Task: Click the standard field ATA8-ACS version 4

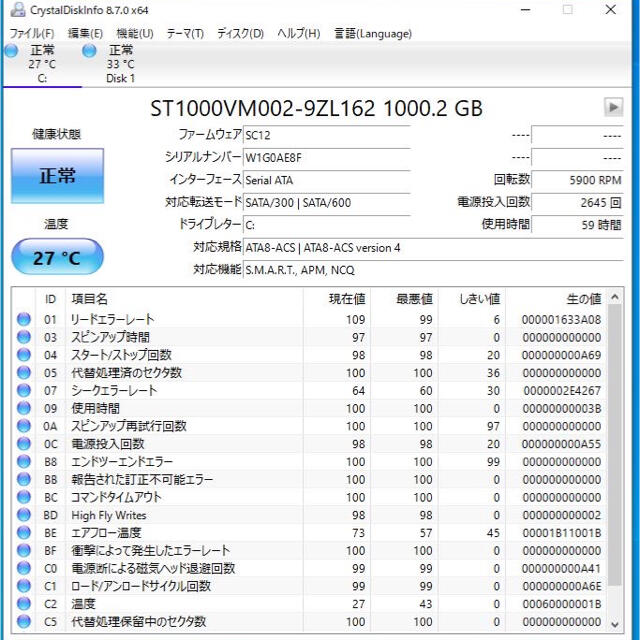Action: point(433,248)
